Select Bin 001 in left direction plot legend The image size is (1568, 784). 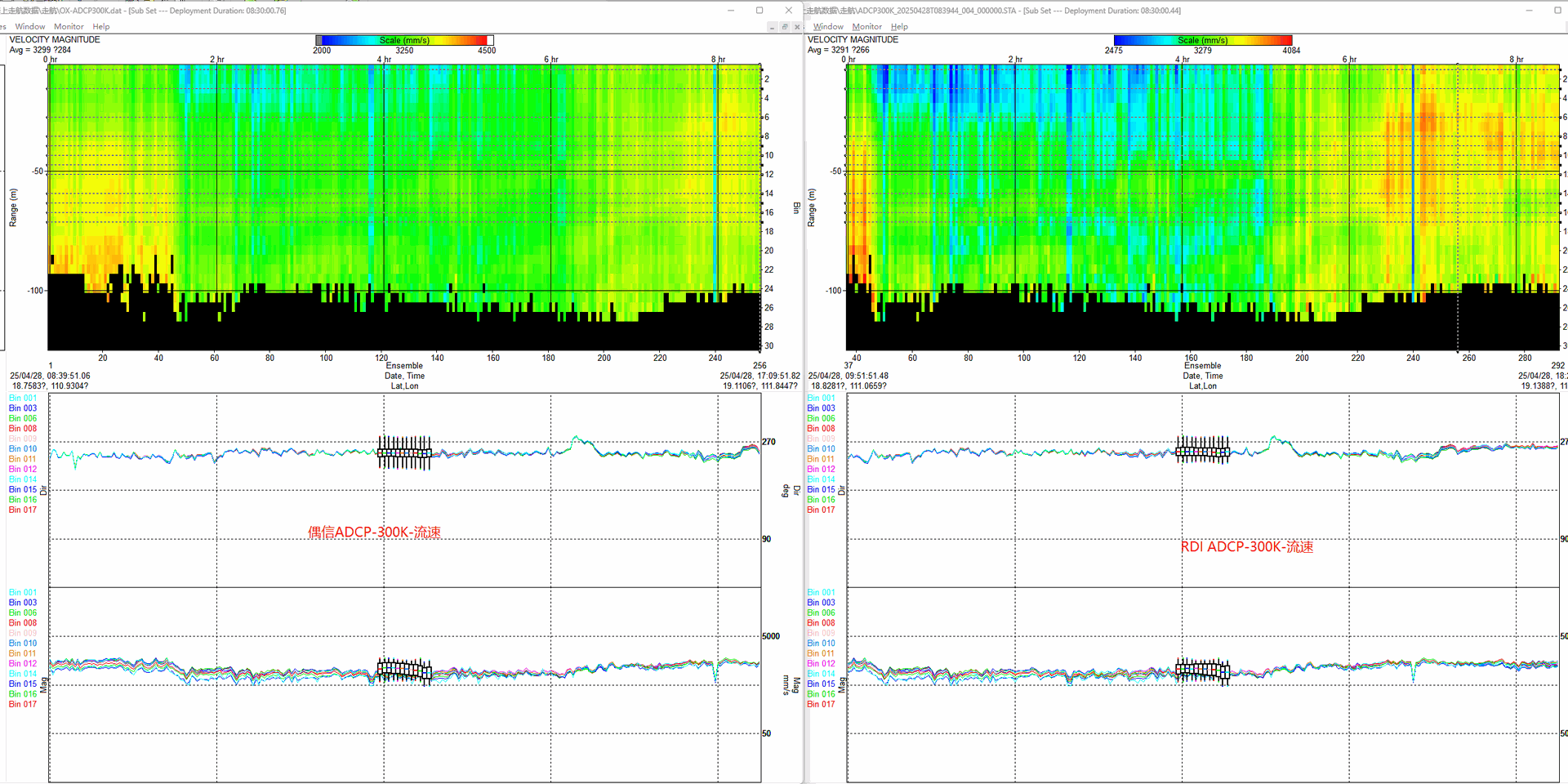(23, 399)
